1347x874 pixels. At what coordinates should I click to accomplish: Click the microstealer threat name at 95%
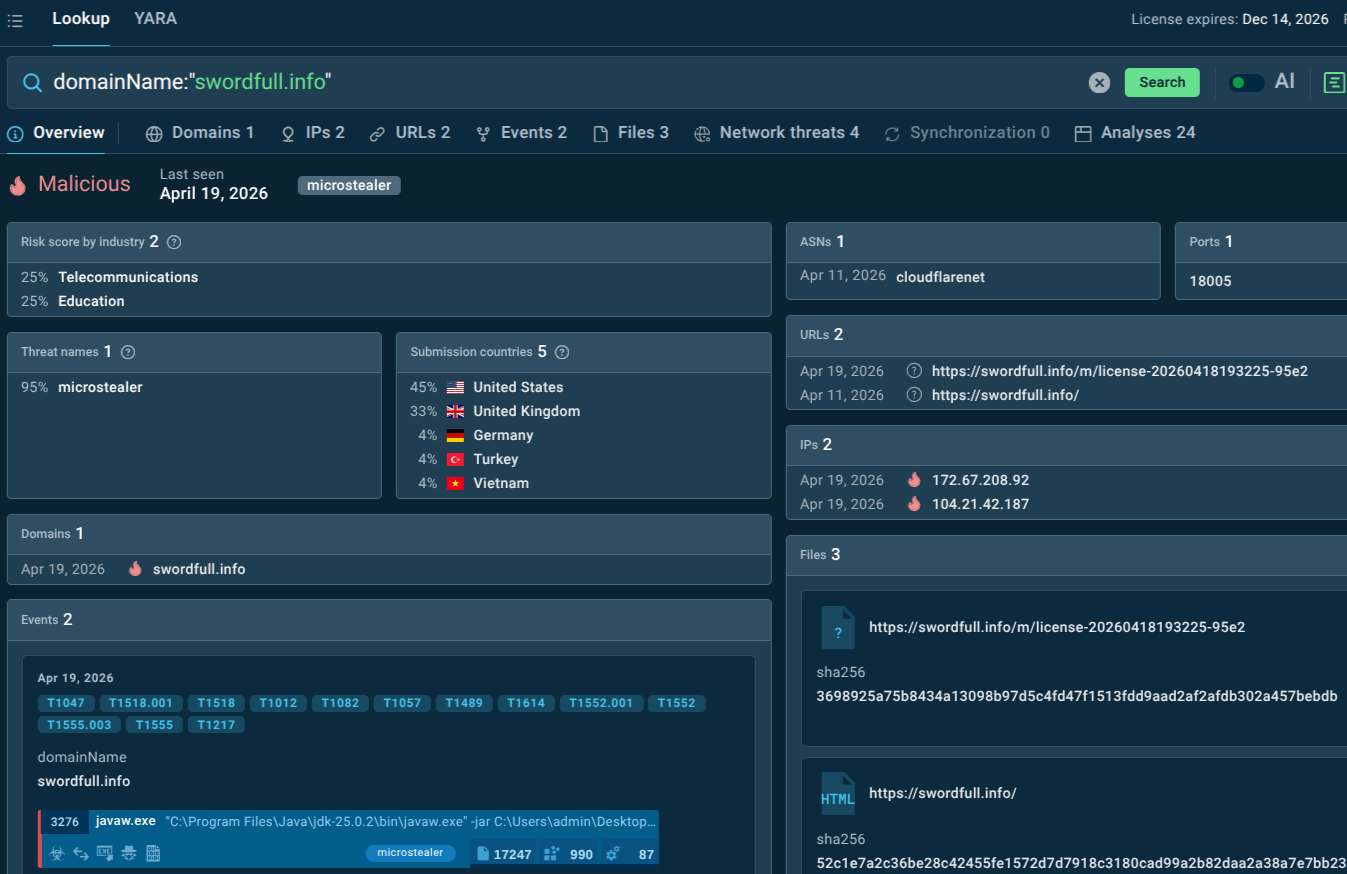click(100, 387)
